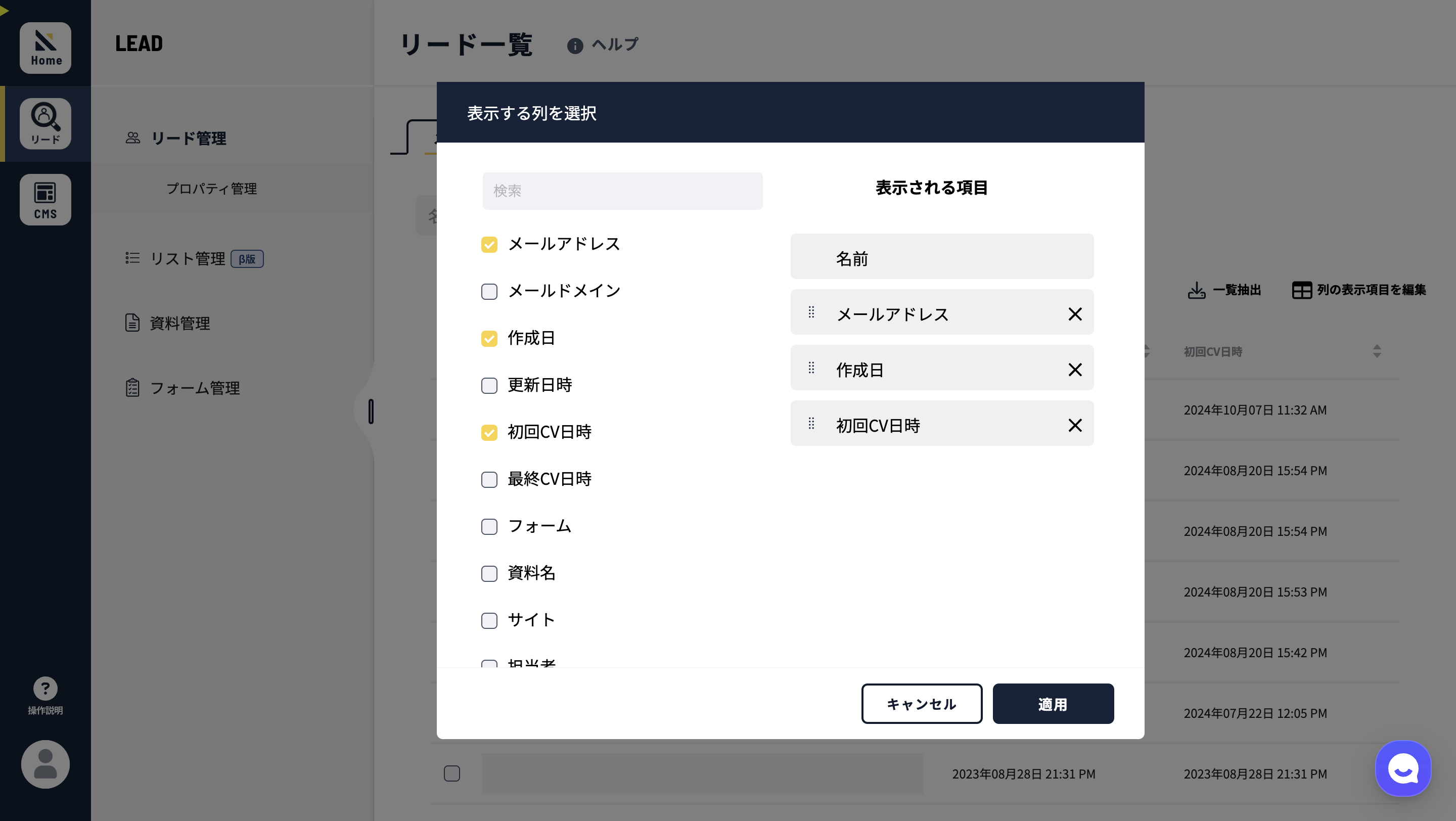Uncheck the 作成日 checkbox
1456x821 pixels.
[489, 338]
